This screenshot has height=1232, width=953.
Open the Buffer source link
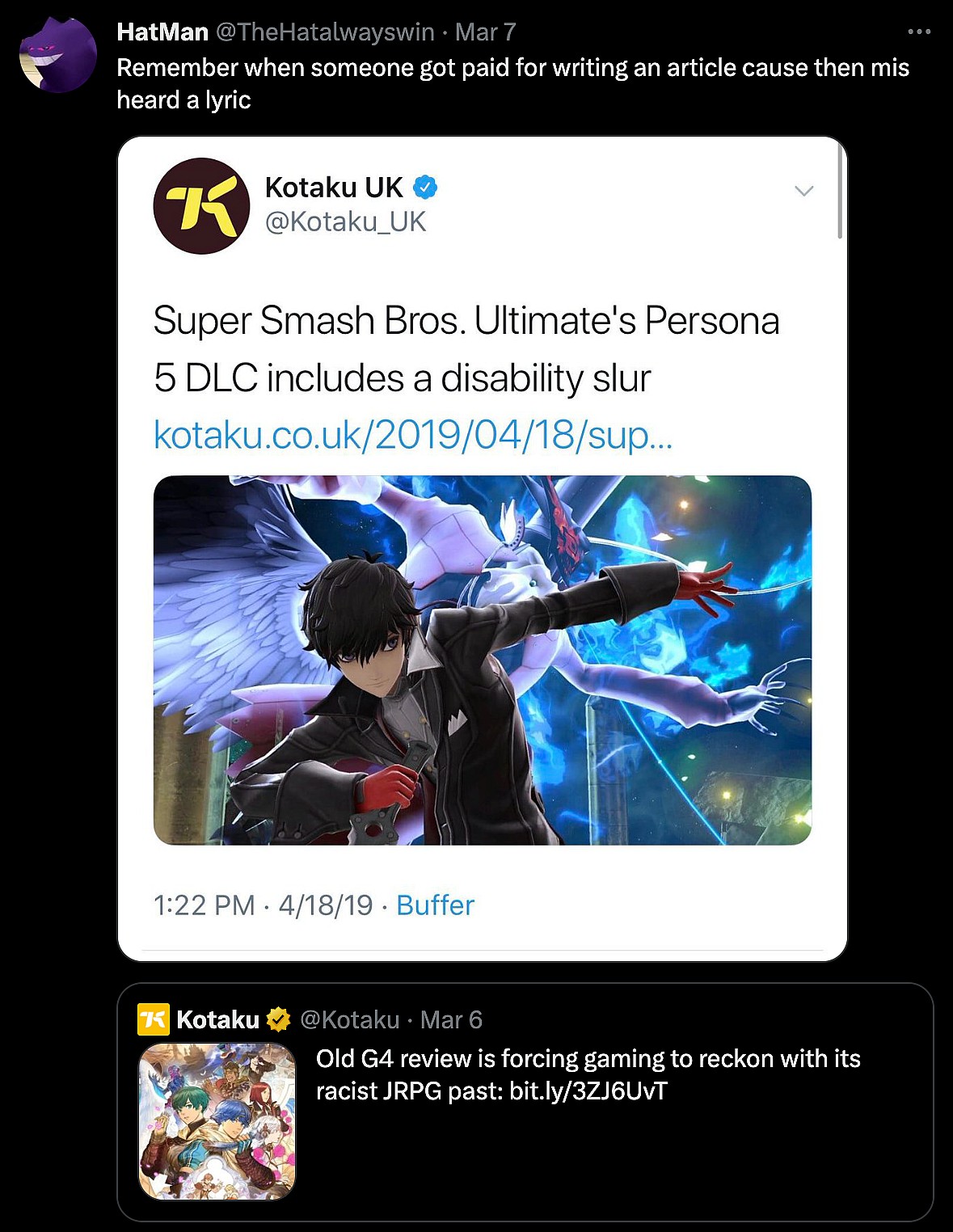tap(435, 905)
